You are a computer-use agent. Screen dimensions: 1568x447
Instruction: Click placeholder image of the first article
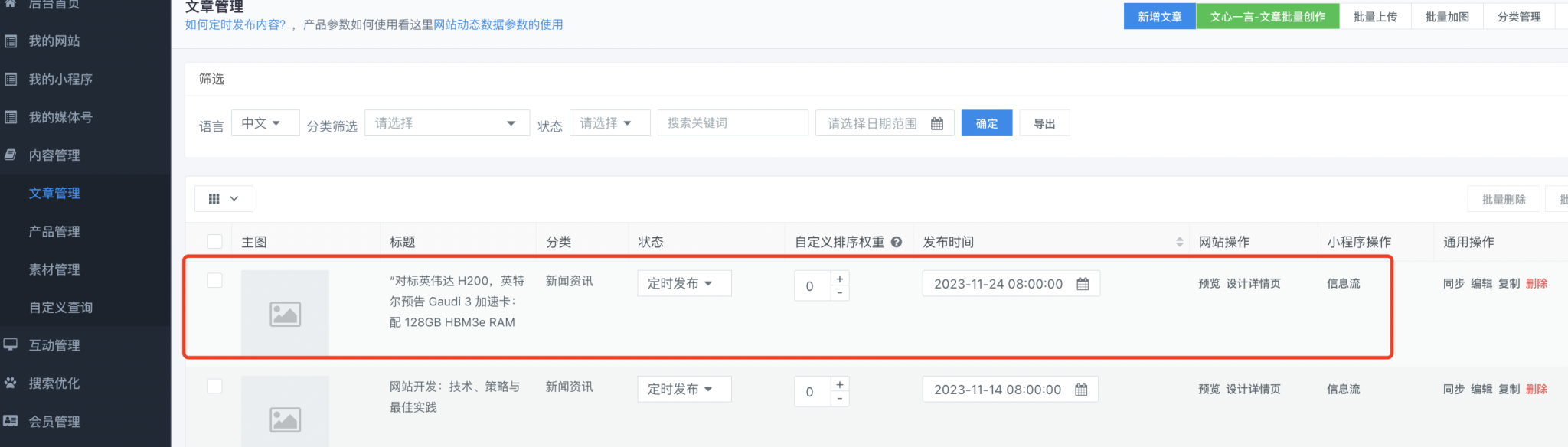click(x=285, y=313)
